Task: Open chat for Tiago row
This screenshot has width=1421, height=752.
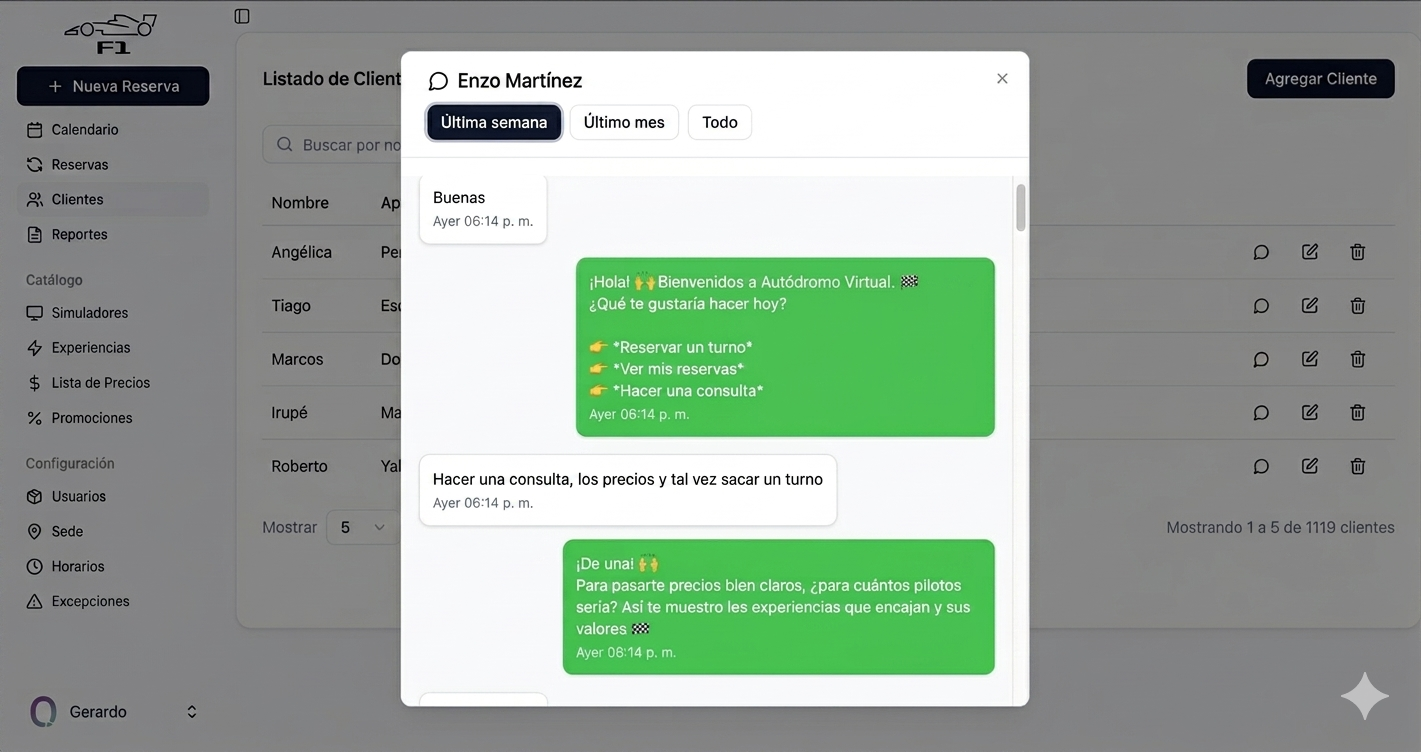Action: click(1261, 305)
